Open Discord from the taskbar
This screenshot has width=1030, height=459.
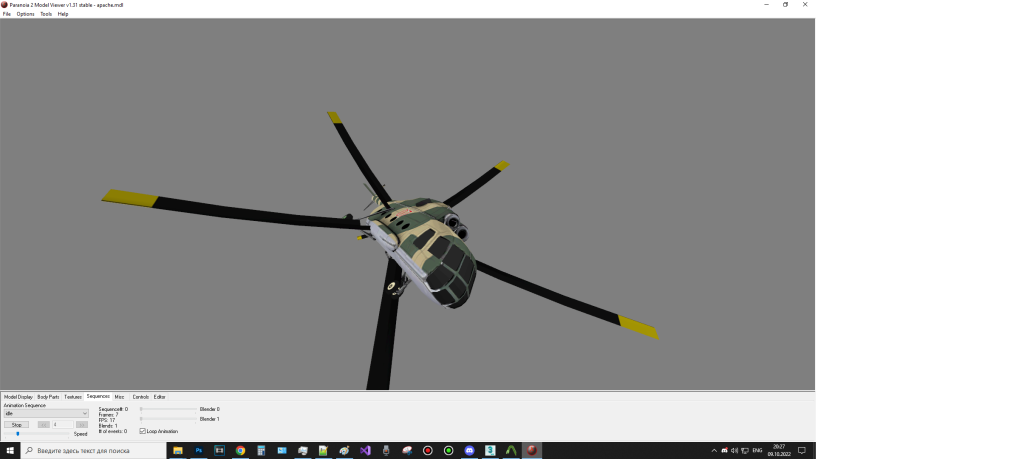pyautogui.click(x=468, y=451)
